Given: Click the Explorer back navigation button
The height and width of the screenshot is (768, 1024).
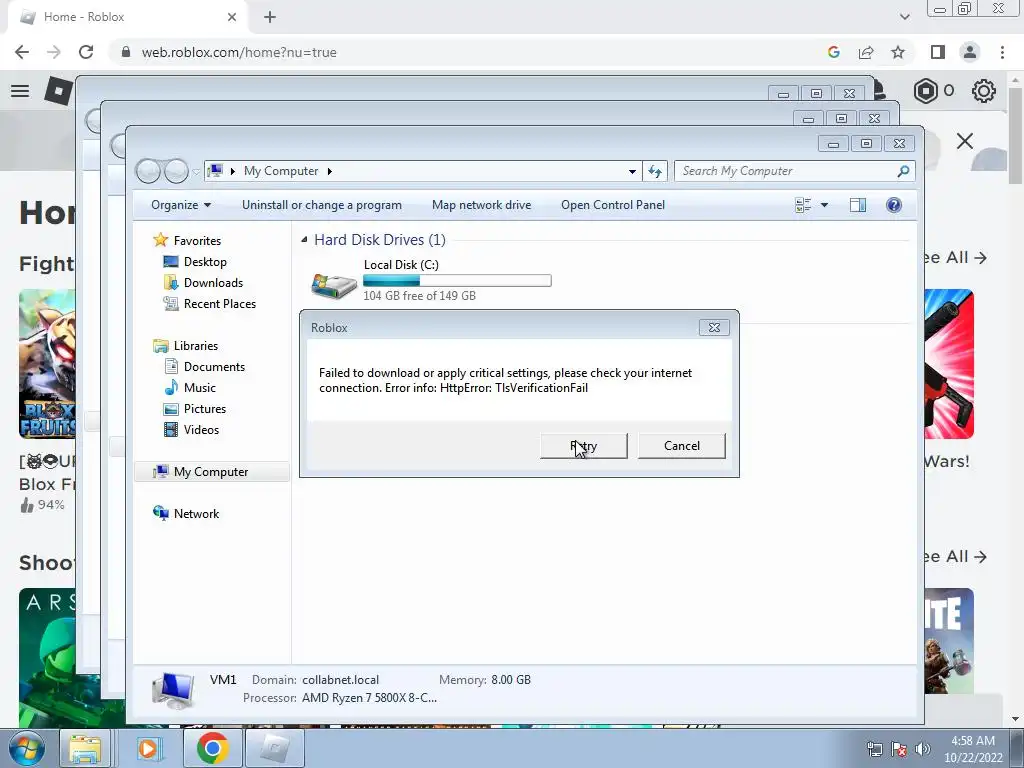Looking at the screenshot, I should tap(148, 171).
